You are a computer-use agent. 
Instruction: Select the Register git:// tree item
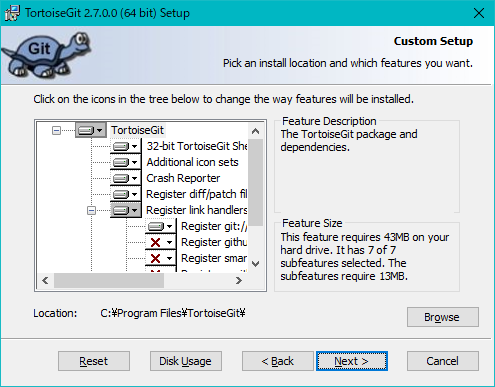coord(214,226)
